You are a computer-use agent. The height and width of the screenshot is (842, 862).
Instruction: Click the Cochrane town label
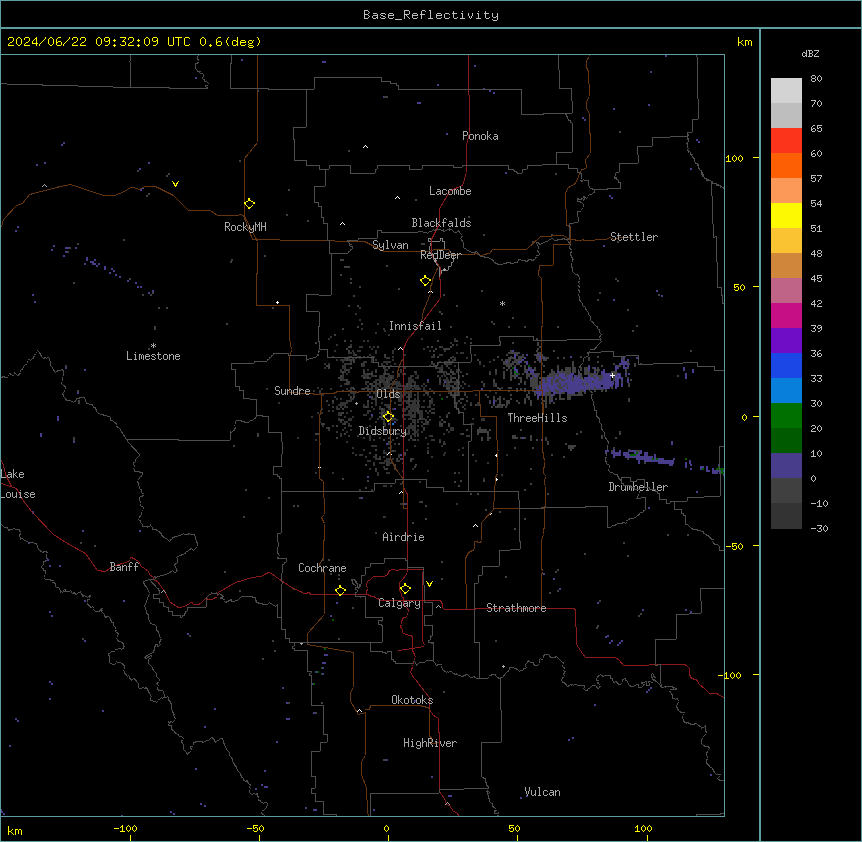[x=322, y=568]
